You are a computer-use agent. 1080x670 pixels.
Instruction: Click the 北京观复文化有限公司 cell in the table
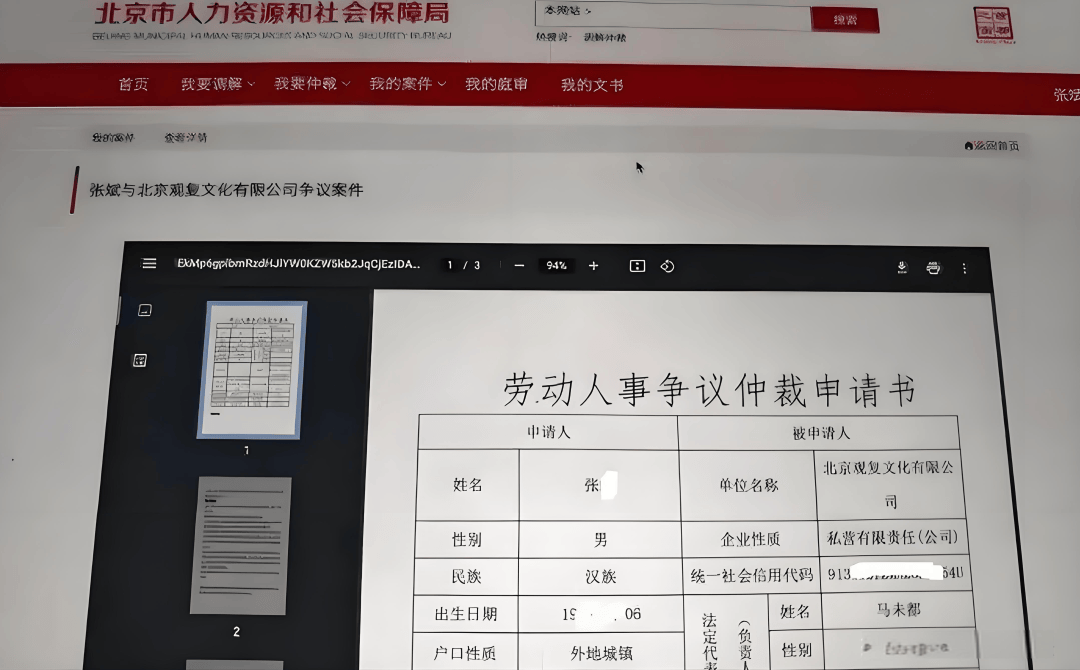point(889,484)
